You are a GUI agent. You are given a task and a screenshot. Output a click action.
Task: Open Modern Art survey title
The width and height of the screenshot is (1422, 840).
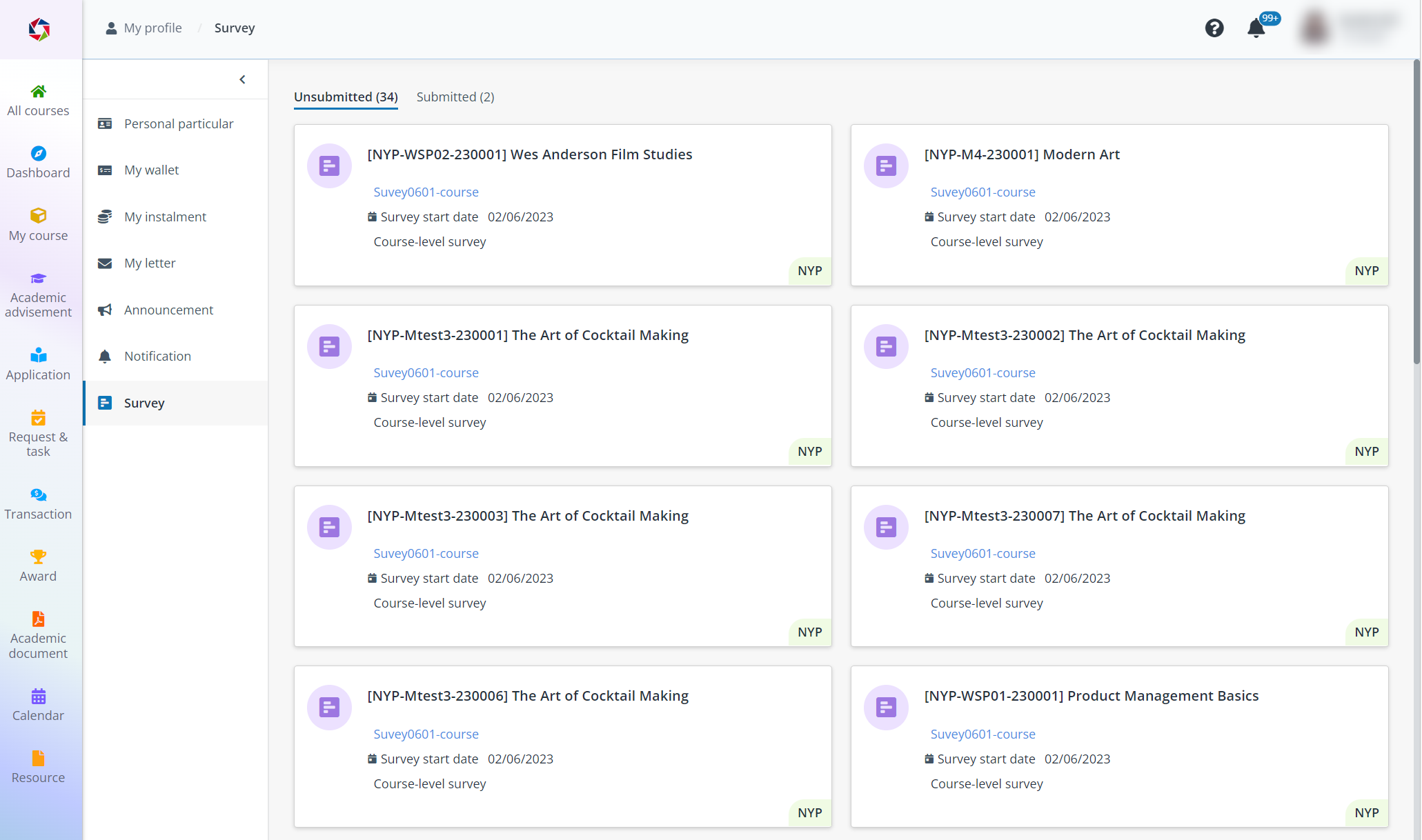click(x=1022, y=154)
